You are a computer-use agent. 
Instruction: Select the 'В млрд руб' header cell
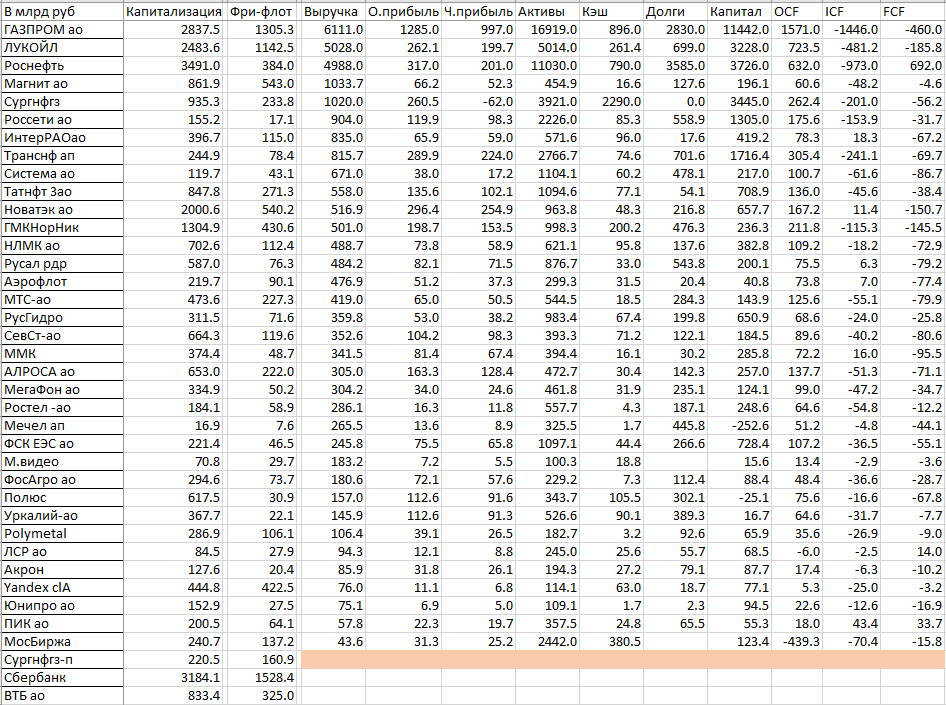(62, 11)
